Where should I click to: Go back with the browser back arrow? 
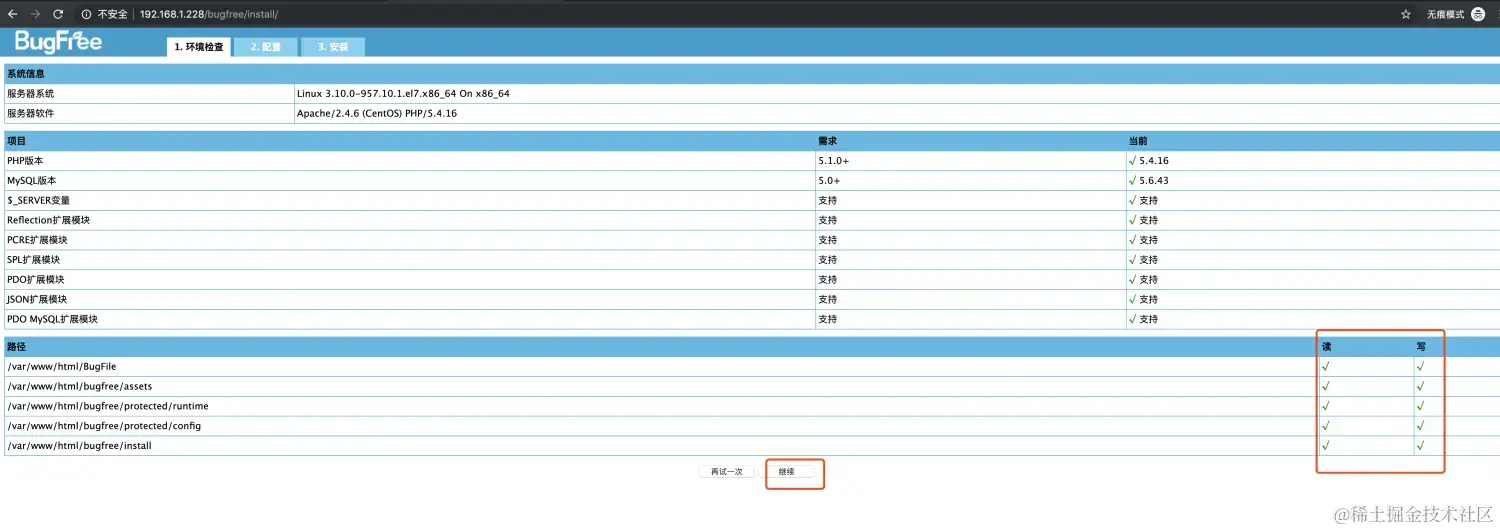(x=12, y=14)
